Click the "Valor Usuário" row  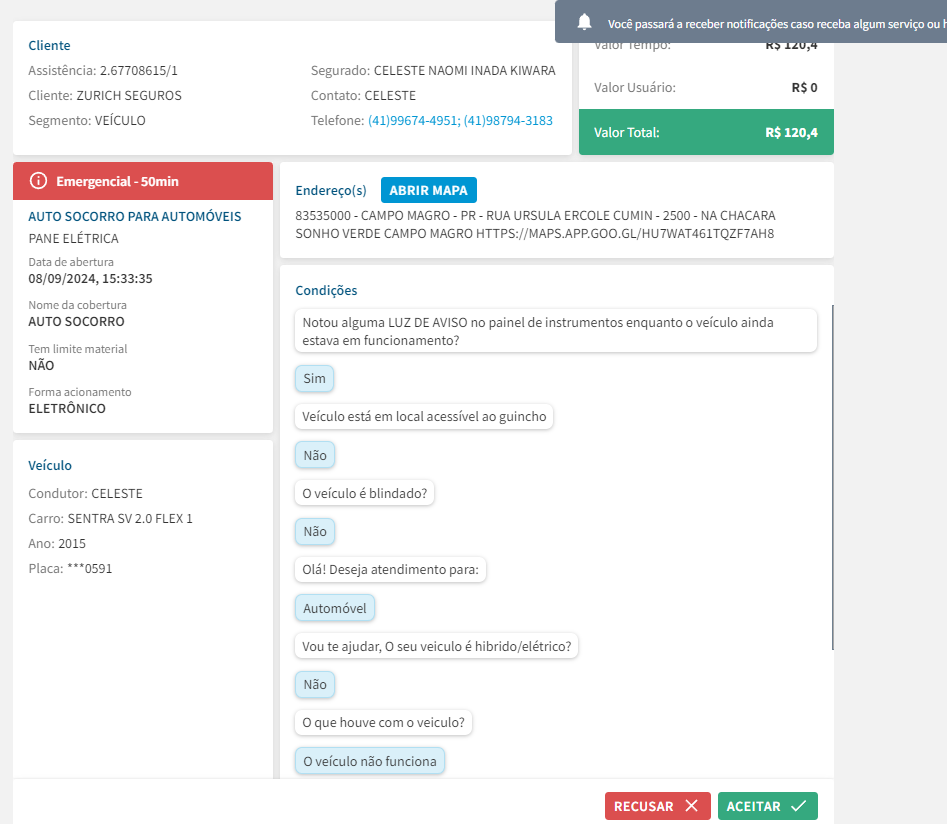click(706, 87)
